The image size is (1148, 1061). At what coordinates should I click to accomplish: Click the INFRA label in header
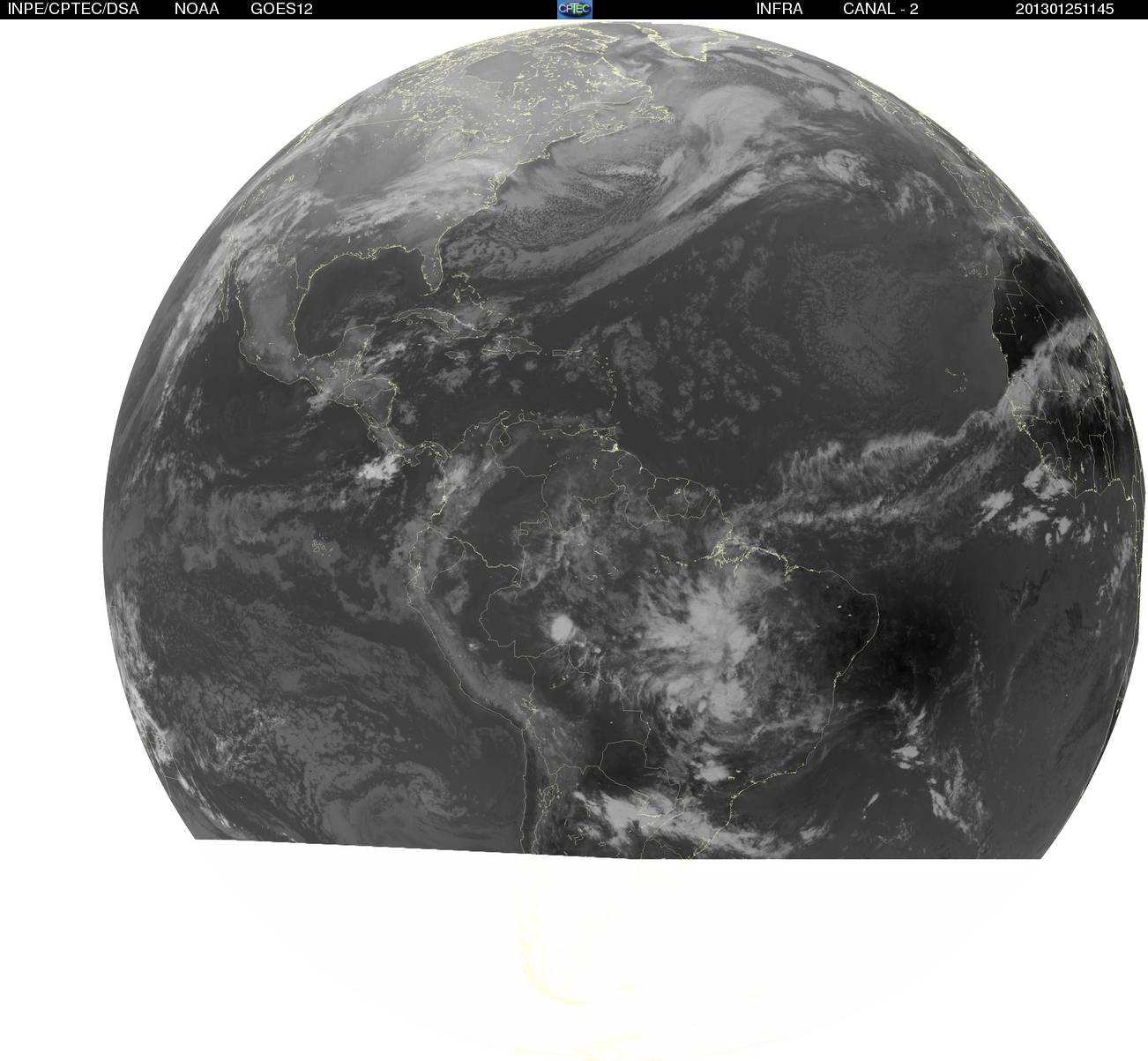pyautogui.click(x=779, y=9)
